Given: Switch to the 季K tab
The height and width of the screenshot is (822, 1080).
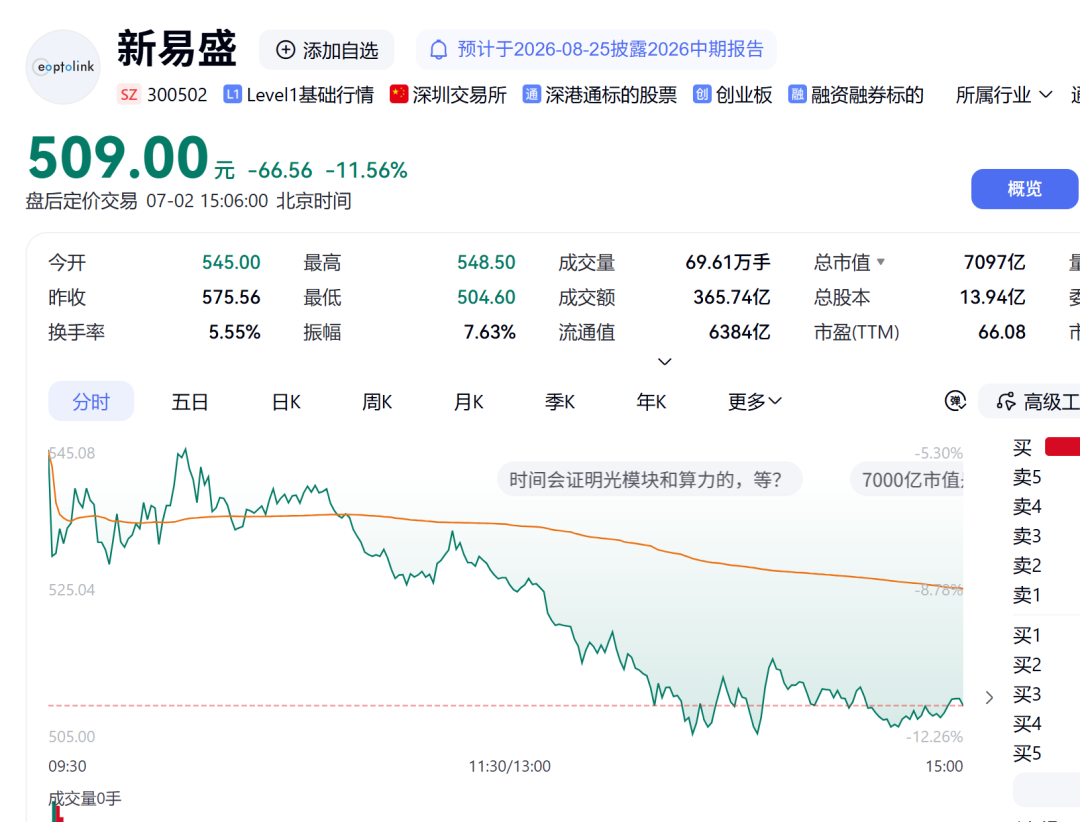Looking at the screenshot, I should 559,402.
